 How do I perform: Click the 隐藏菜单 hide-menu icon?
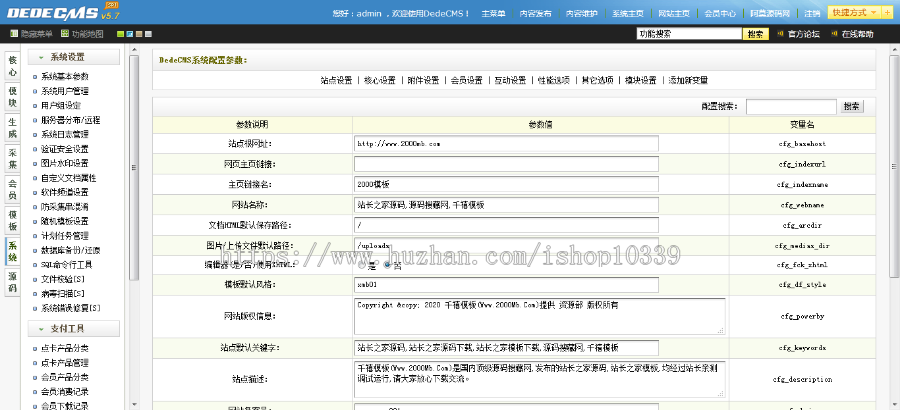click(x=14, y=34)
